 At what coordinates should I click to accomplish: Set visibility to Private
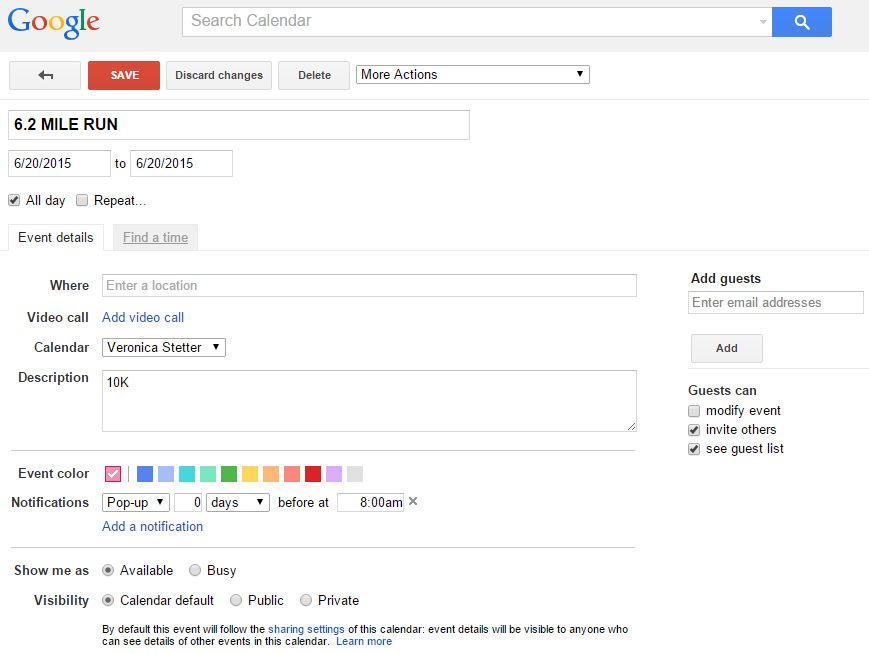tap(306, 600)
